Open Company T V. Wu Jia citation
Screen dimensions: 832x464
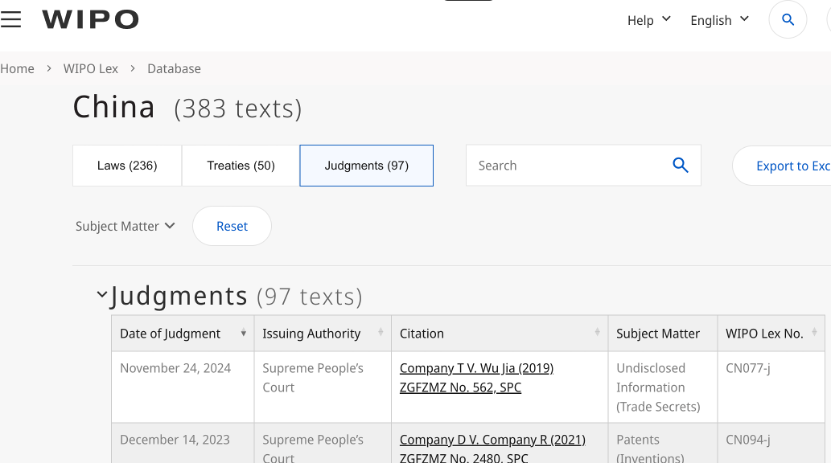(x=476, y=368)
